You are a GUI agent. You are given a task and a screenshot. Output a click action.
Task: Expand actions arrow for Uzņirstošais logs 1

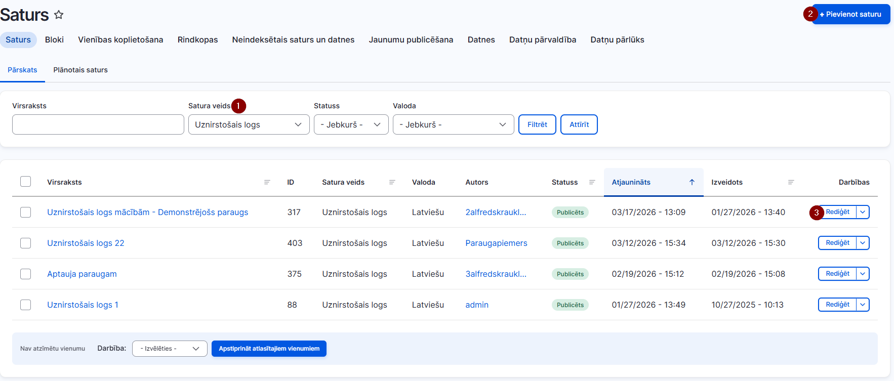tap(863, 305)
